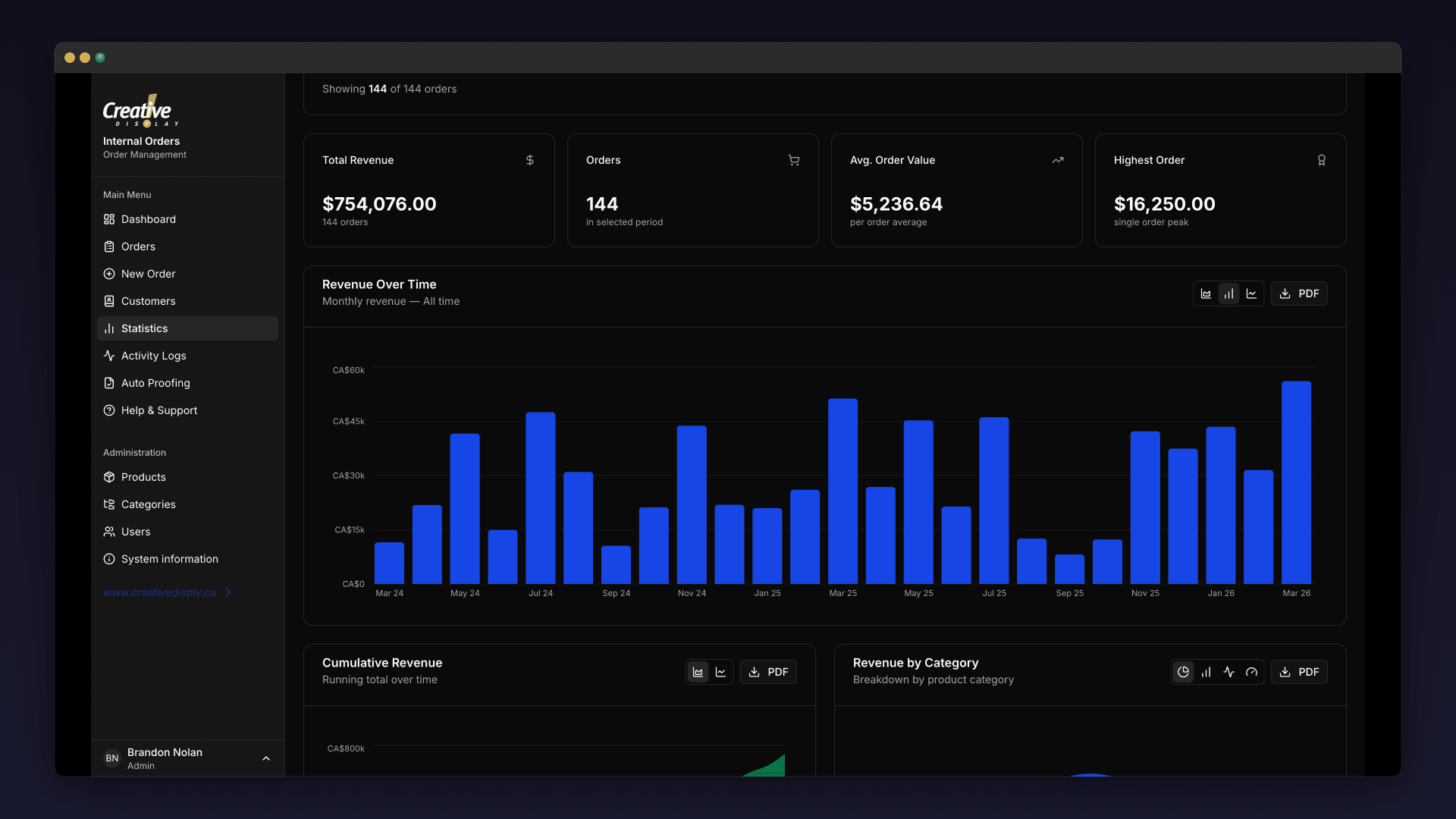Screen dimensions: 1456x819
Task: Go to the Customers section
Action: 149,301
